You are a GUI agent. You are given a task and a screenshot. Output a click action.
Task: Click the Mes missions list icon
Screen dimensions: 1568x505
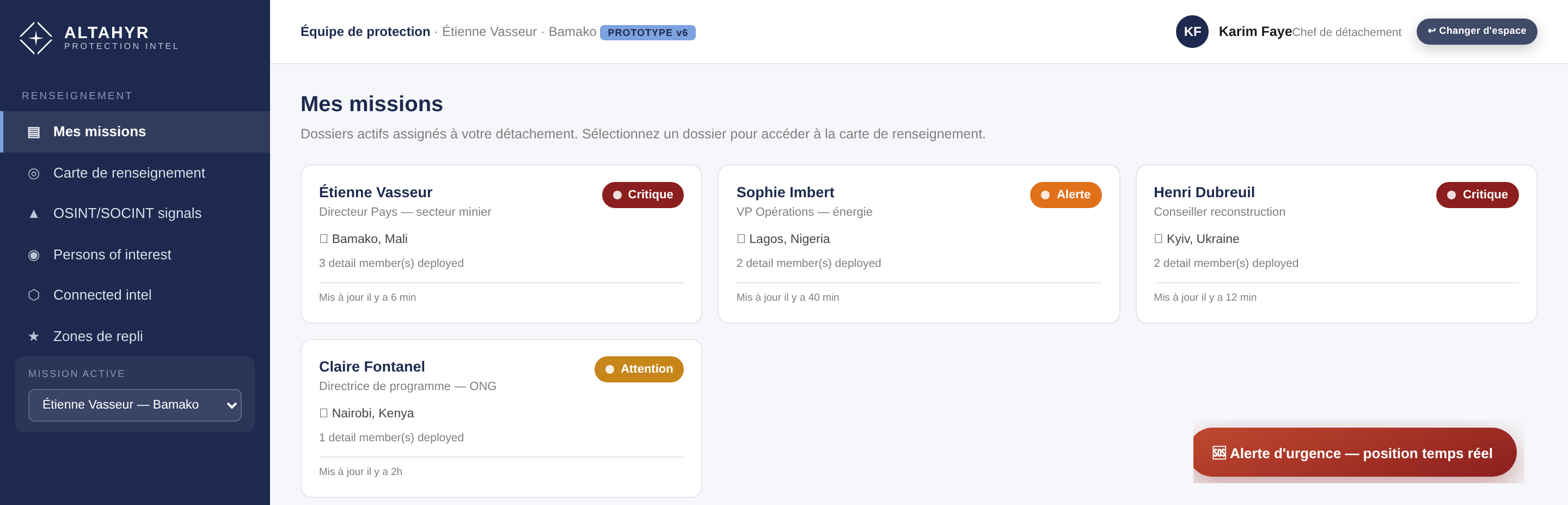click(33, 132)
